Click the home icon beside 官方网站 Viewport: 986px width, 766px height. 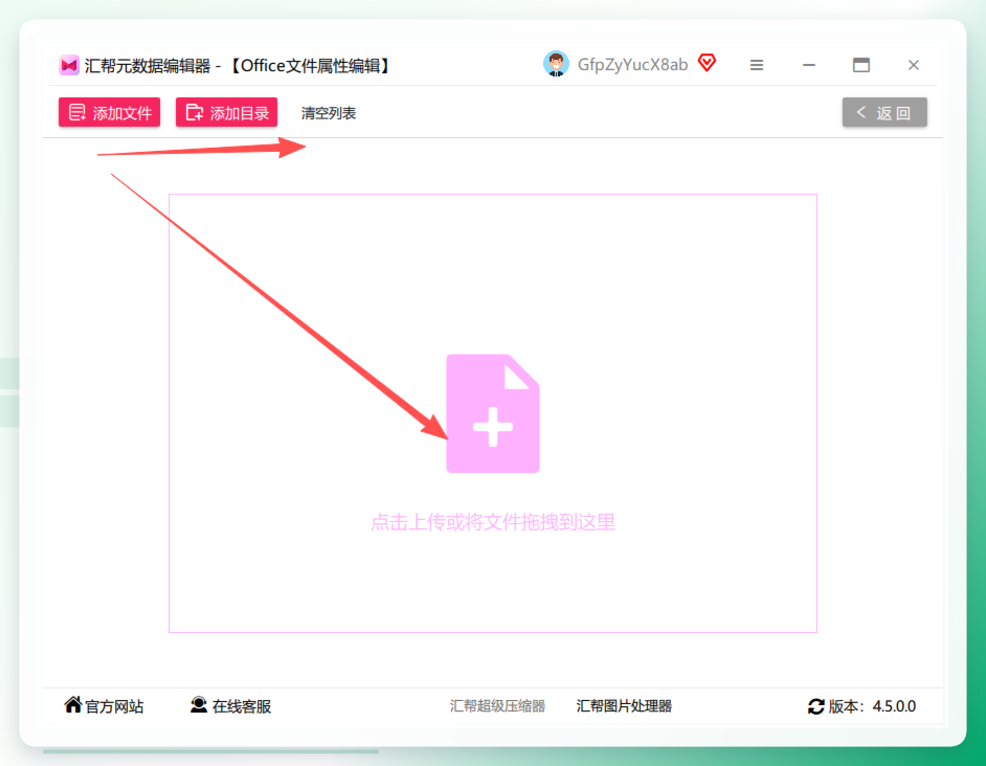point(73,705)
